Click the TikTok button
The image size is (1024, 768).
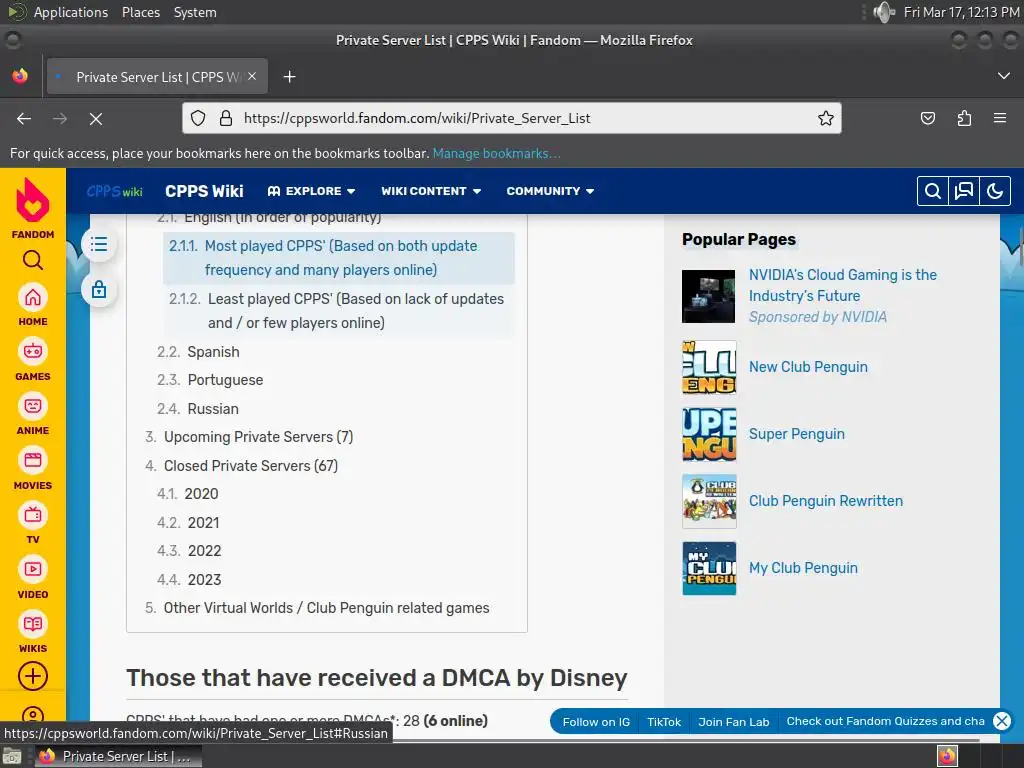coord(664,722)
